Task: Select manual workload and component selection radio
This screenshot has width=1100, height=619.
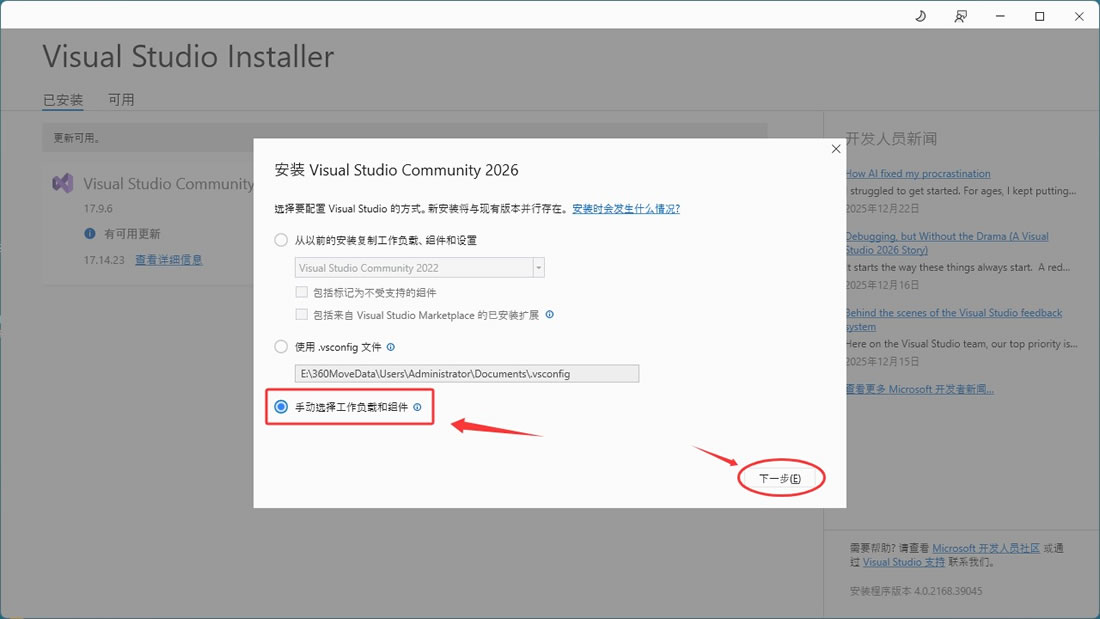Action: point(281,407)
